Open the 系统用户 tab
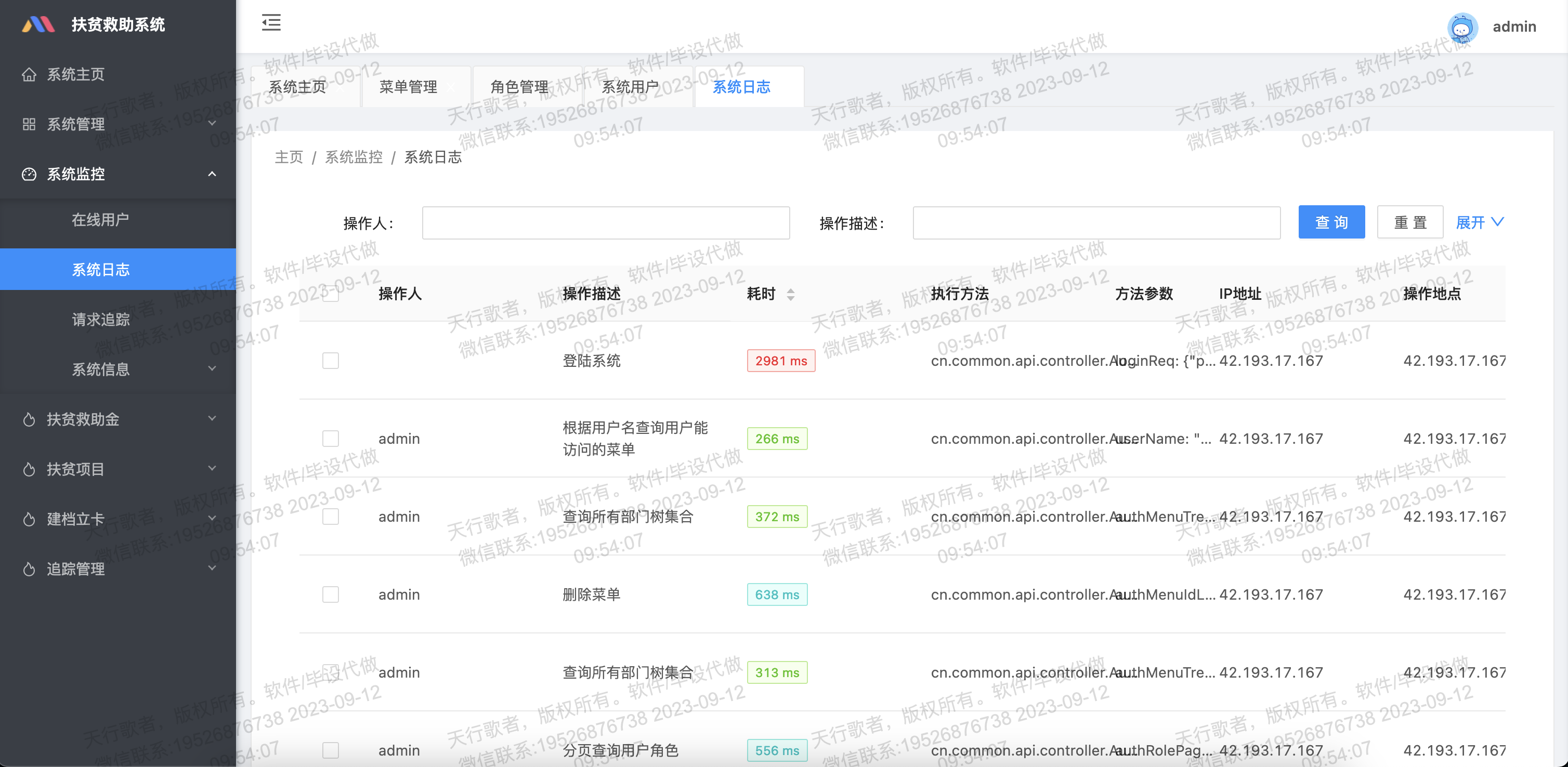1568x767 pixels. pyautogui.click(x=631, y=86)
